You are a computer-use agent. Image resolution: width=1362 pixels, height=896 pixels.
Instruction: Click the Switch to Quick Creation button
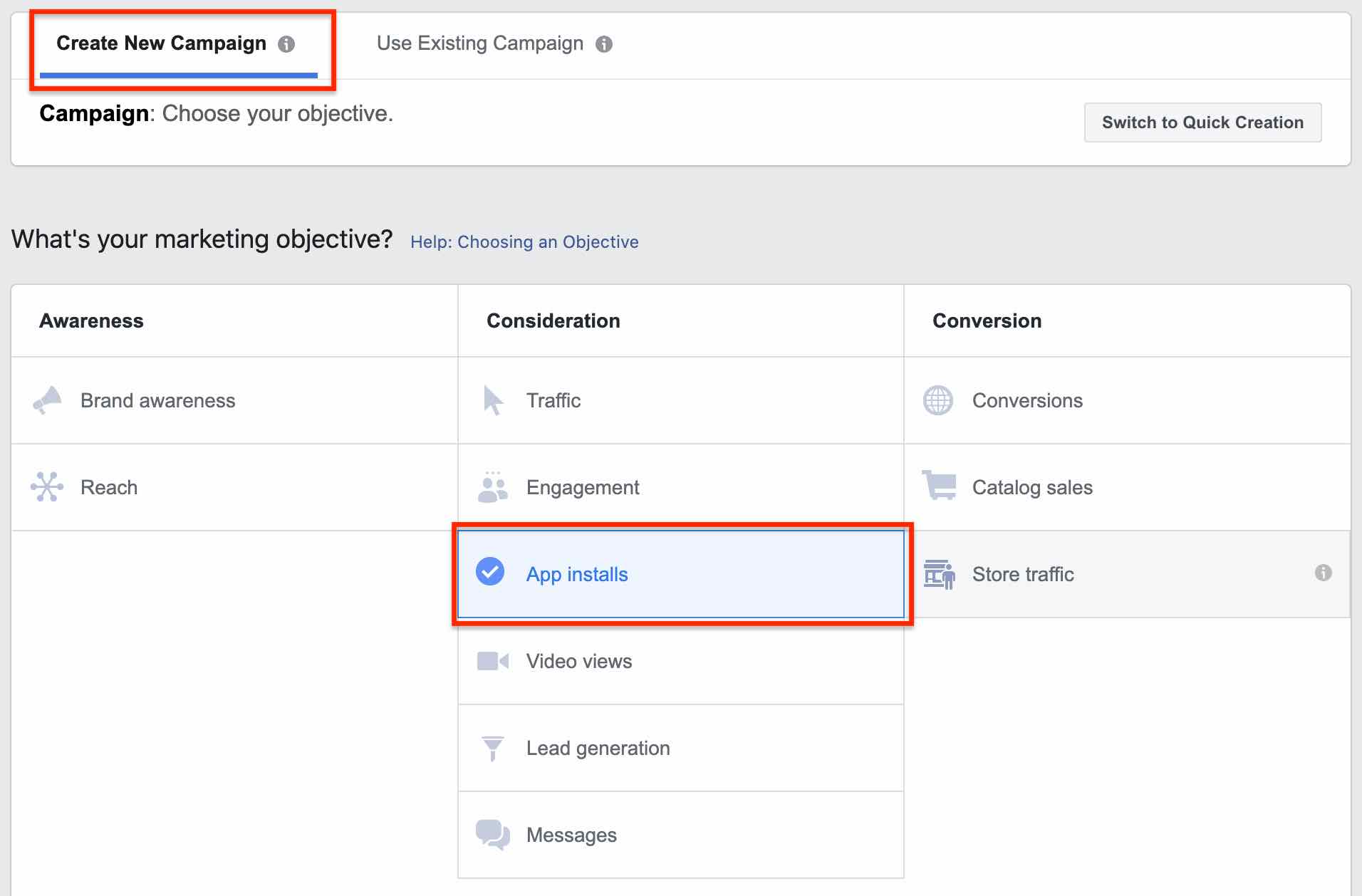coord(1202,123)
